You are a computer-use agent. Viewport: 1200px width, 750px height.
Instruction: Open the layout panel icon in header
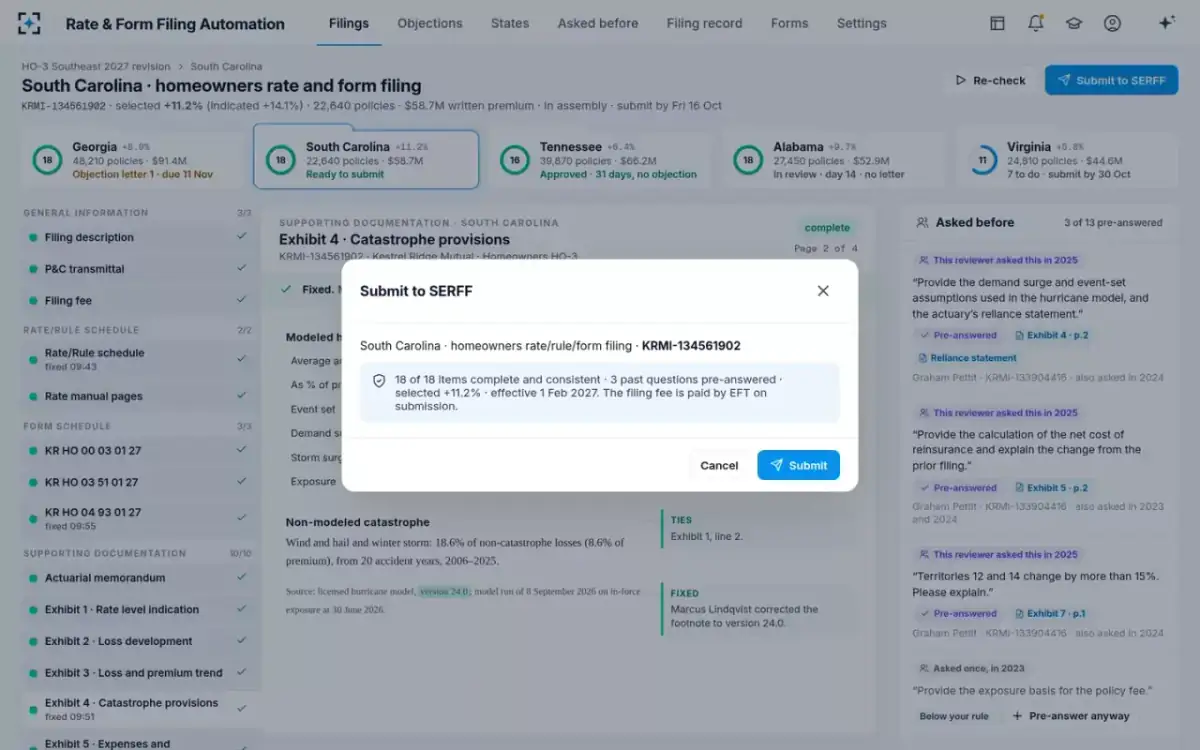(x=997, y=23)
